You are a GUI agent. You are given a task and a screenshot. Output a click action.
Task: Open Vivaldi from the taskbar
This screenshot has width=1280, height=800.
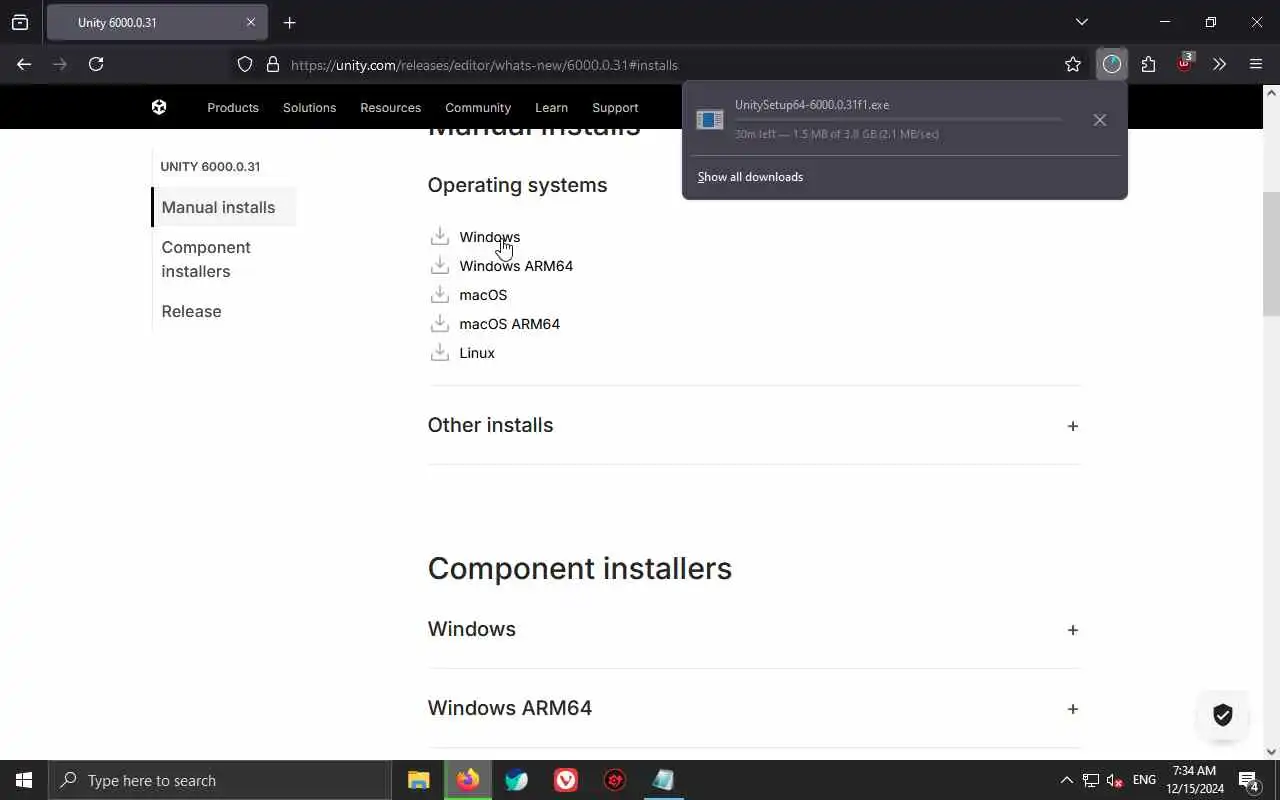coord(566,780)
